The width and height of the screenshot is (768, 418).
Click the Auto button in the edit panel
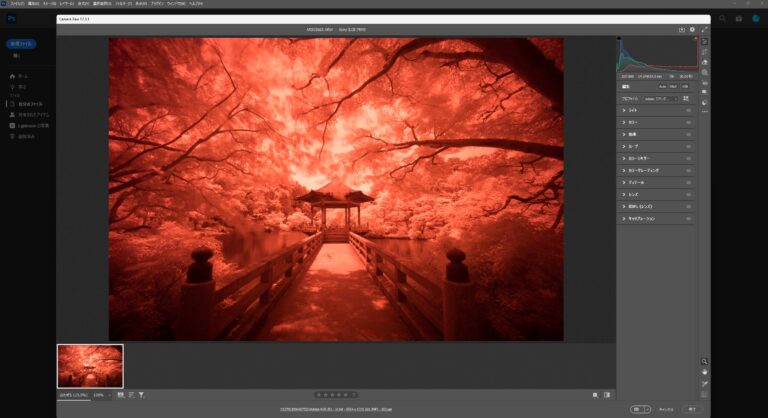[x=662, y=86]
